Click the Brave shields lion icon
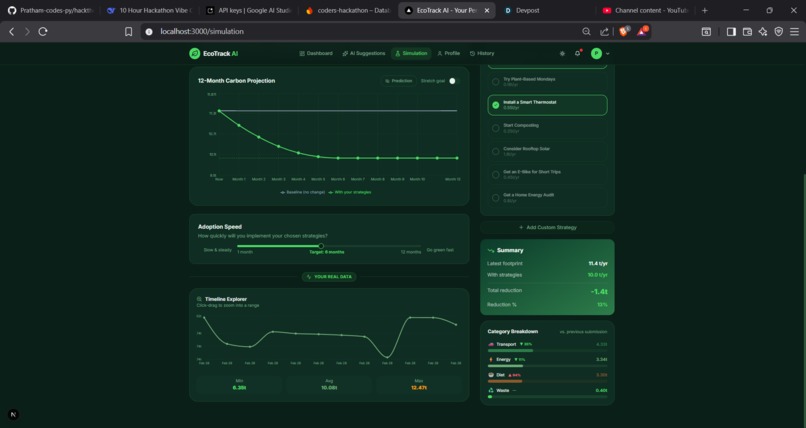The height and width of the screenshot is (428, 806). click(x=624, y=31)
